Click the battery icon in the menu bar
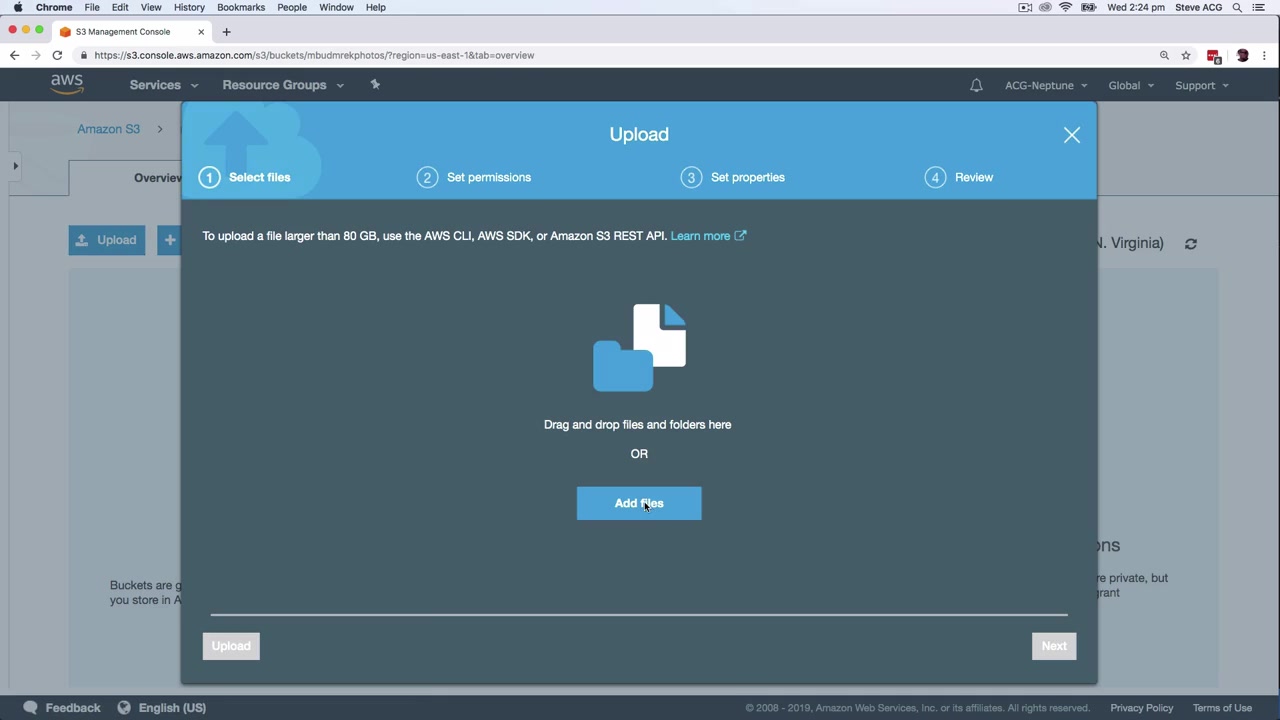This screenshot has height=720, width=1280. click(1089, 7)
